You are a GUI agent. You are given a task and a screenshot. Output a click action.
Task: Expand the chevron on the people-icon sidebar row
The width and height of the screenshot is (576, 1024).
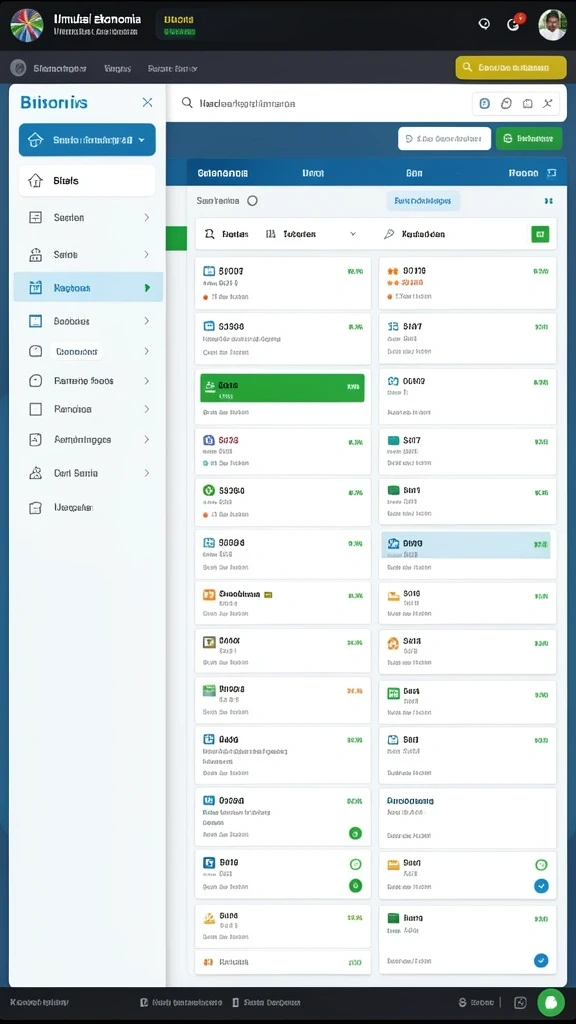[x=147, y=473]
